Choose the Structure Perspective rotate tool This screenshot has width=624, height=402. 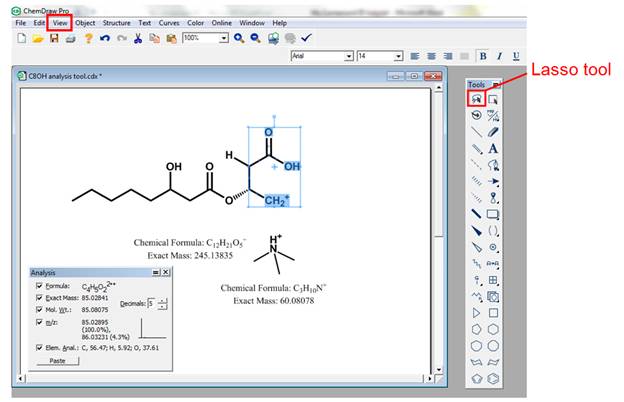(476, 115)
